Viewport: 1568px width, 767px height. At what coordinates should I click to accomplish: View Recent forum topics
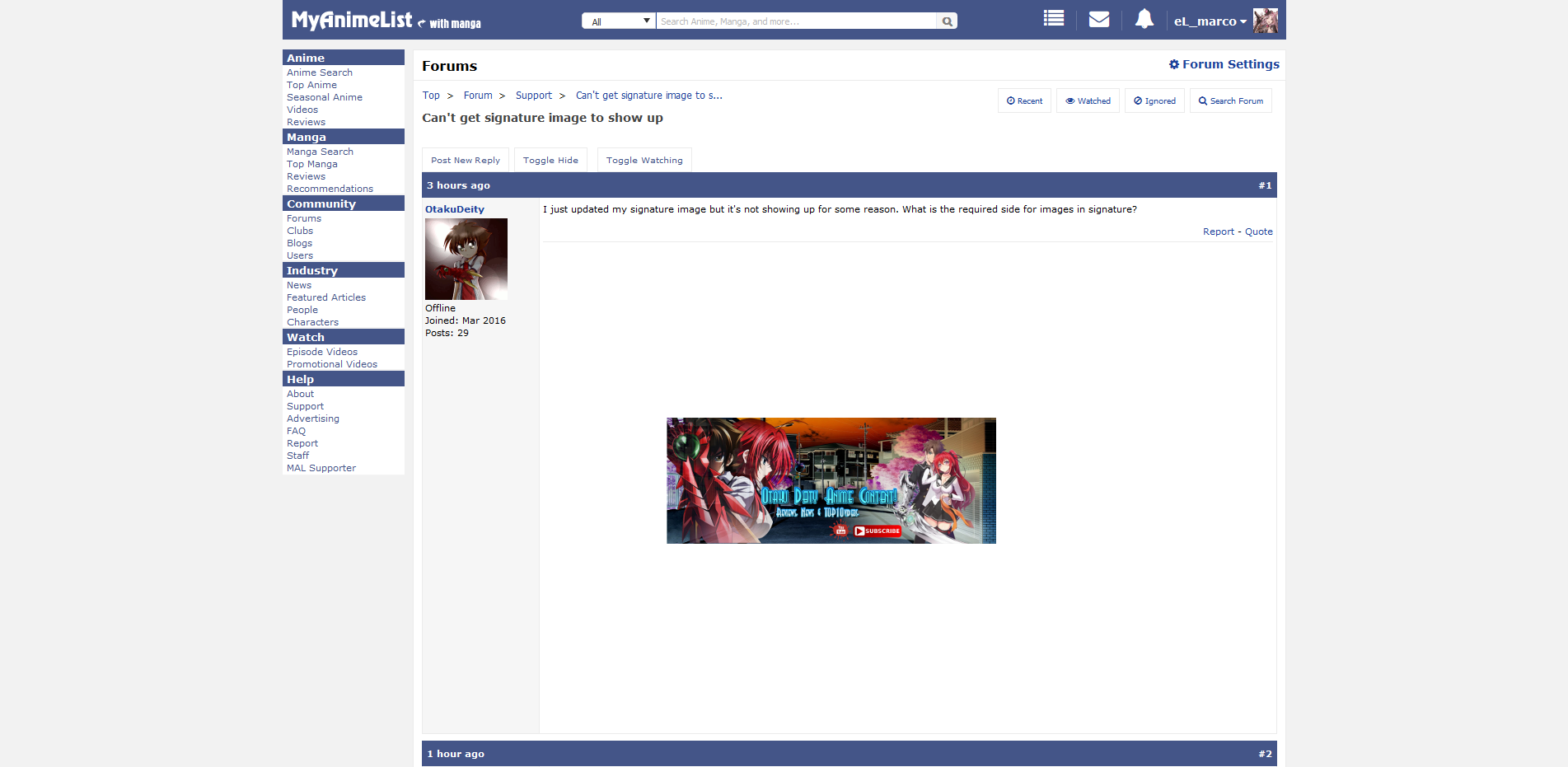click(x=1024, y=101)
